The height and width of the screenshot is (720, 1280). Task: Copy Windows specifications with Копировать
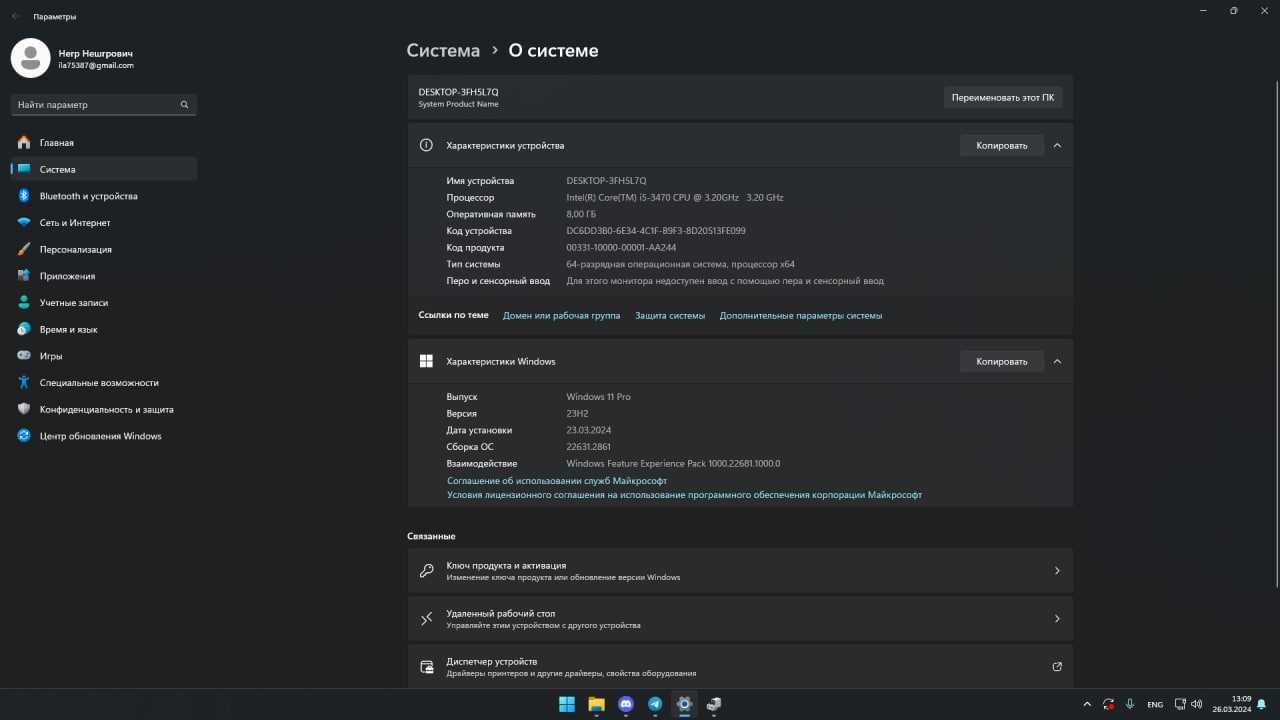1002,361
